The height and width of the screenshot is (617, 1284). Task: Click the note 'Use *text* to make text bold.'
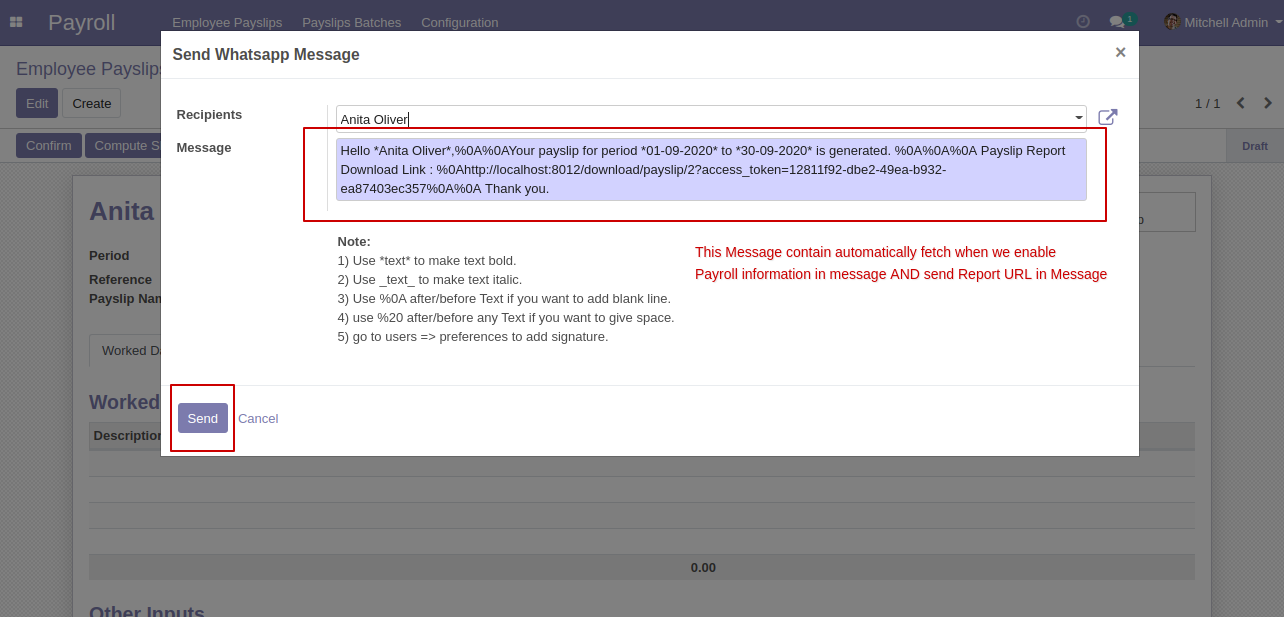(x=427, y=260)
